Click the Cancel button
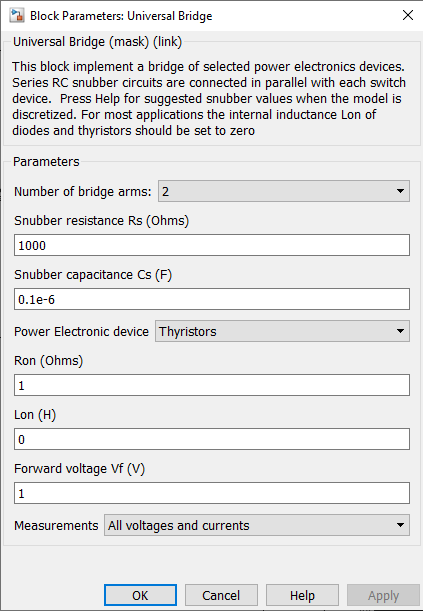 point(221,595)
